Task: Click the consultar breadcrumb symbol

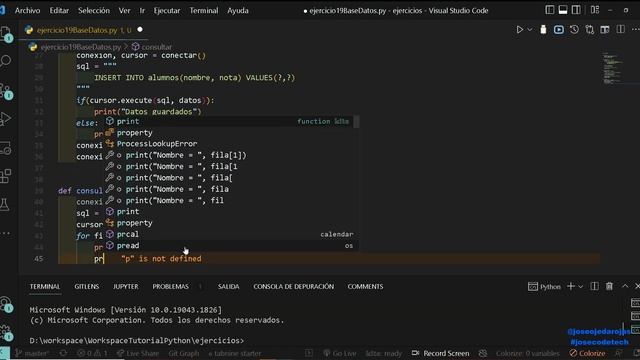Action: point(157,47)
